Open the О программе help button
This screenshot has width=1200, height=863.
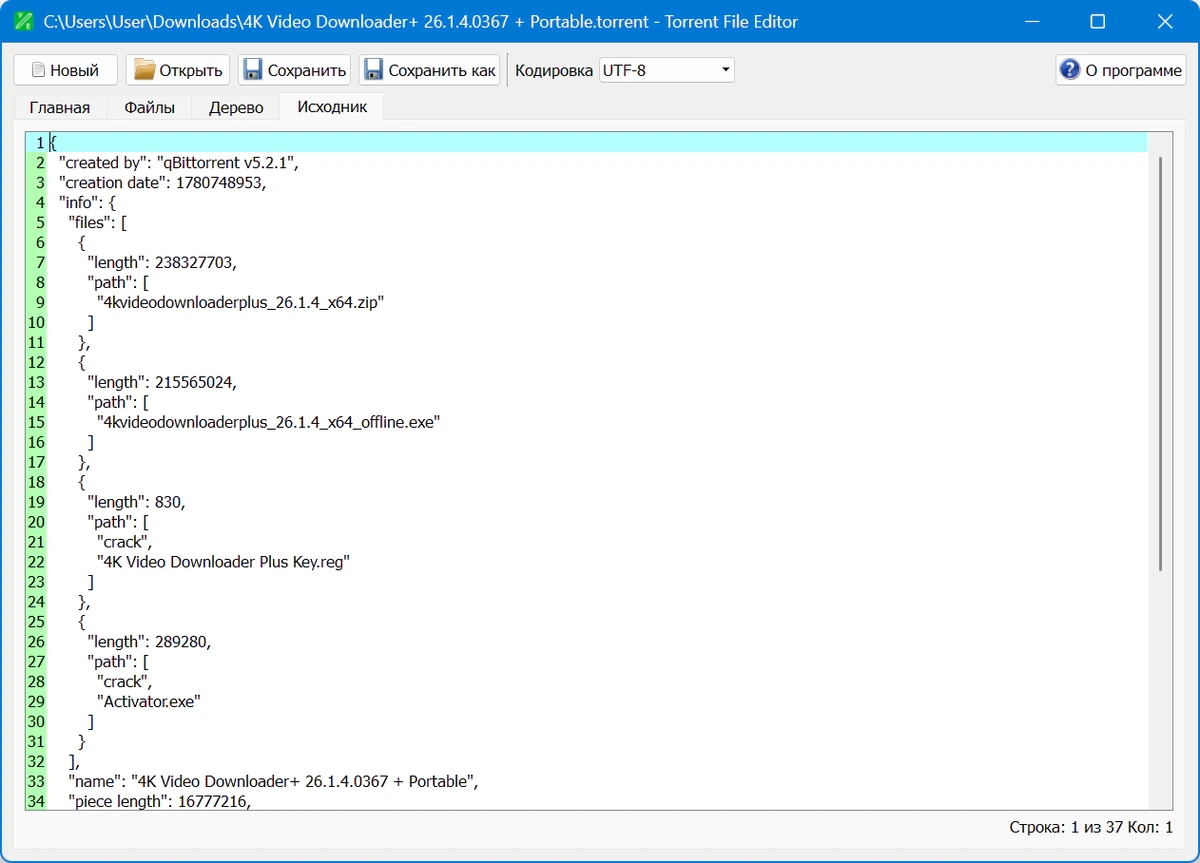coord(1120,70)
